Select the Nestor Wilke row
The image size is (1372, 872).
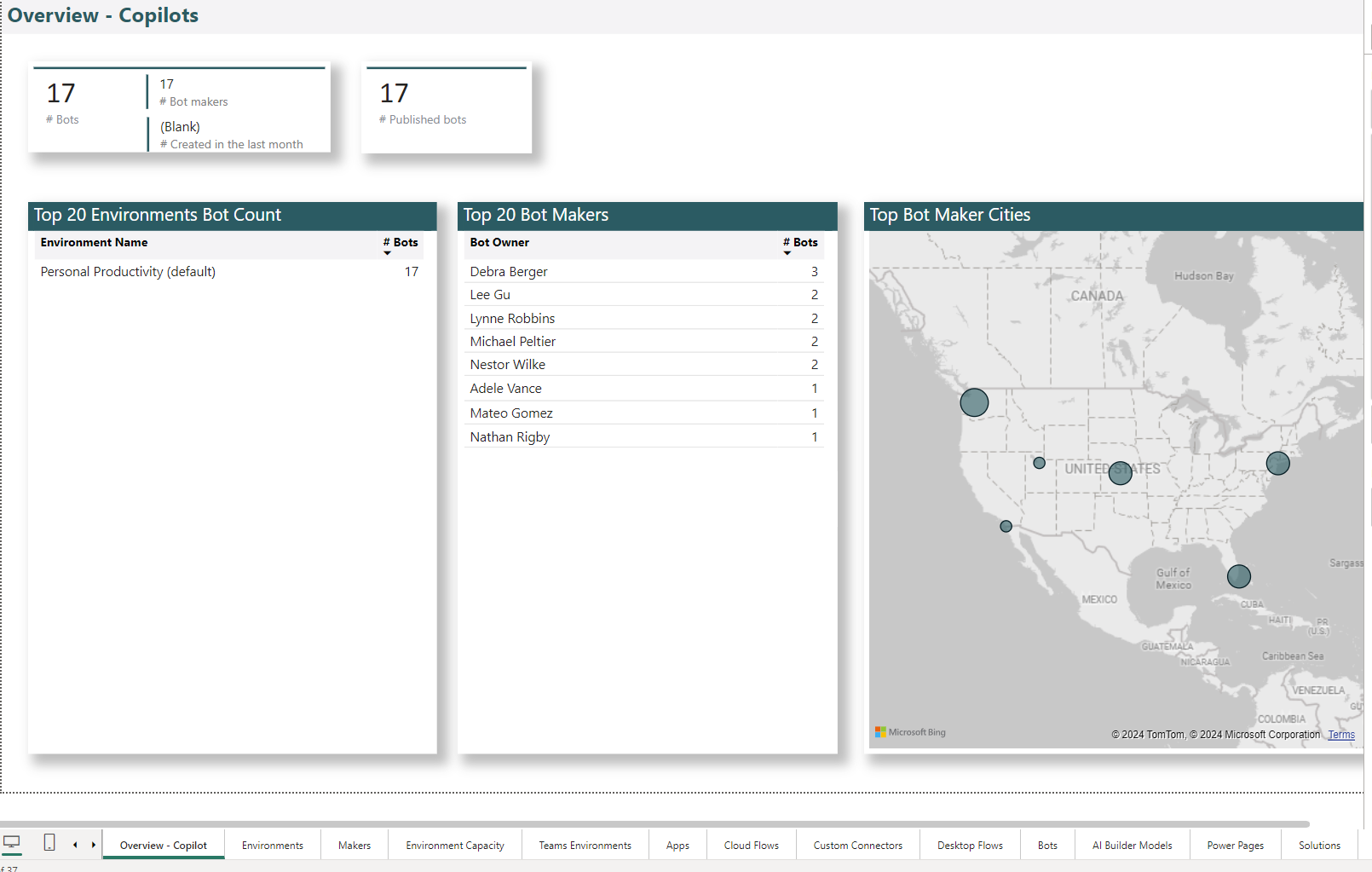(x=644, y=365)
